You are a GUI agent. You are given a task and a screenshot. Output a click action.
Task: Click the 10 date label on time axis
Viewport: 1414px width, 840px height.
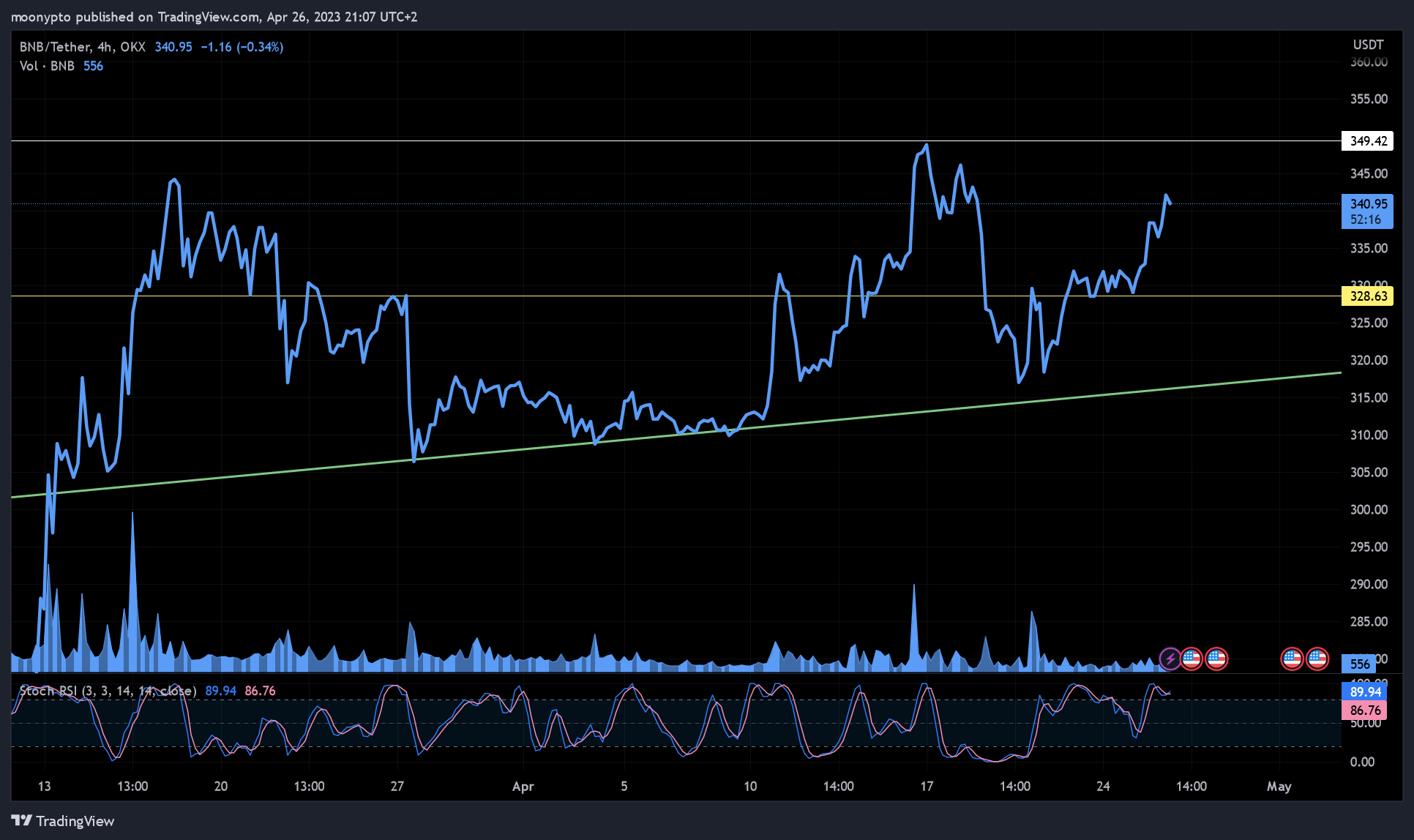pos(750,787)
